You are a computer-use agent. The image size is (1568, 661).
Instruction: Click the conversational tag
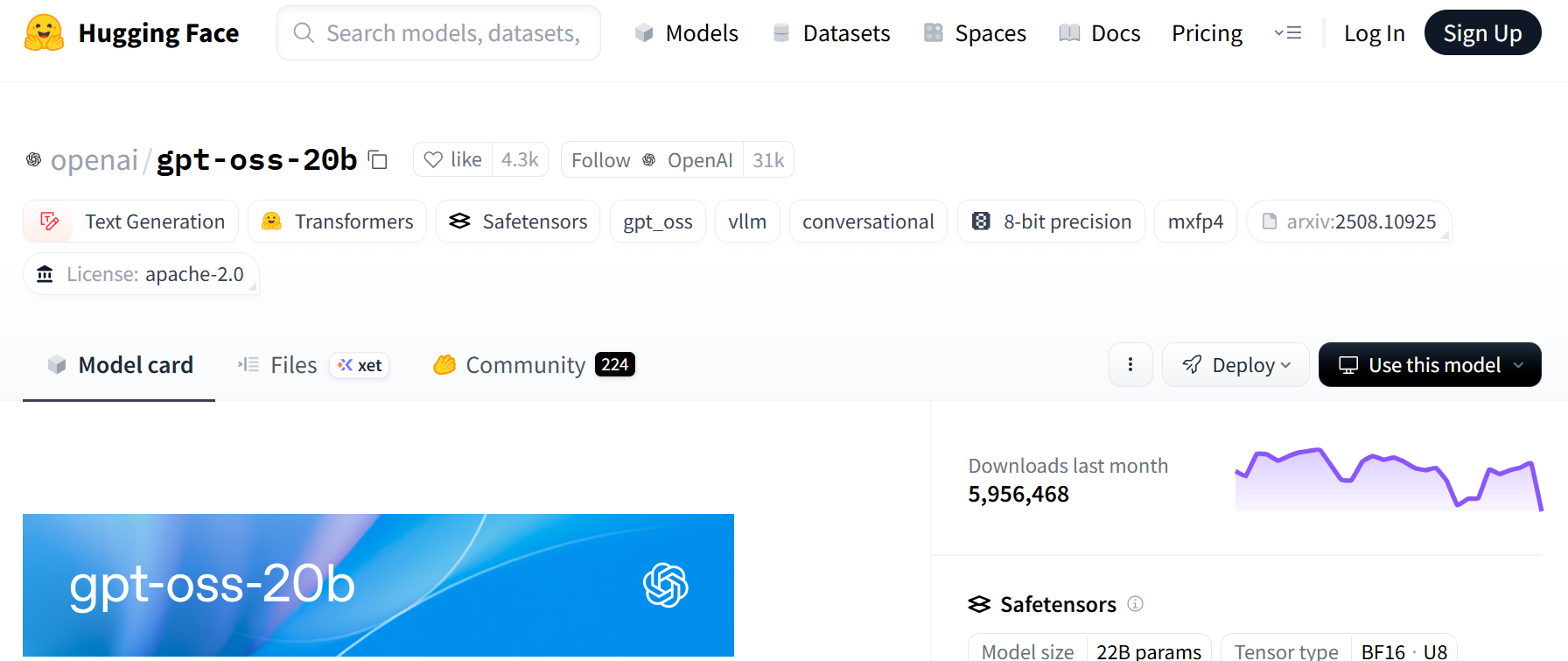pos(868,222)
